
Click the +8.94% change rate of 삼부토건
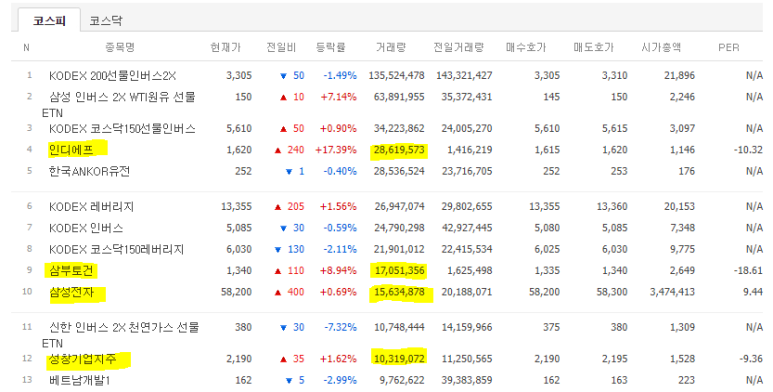click(339, 271)
